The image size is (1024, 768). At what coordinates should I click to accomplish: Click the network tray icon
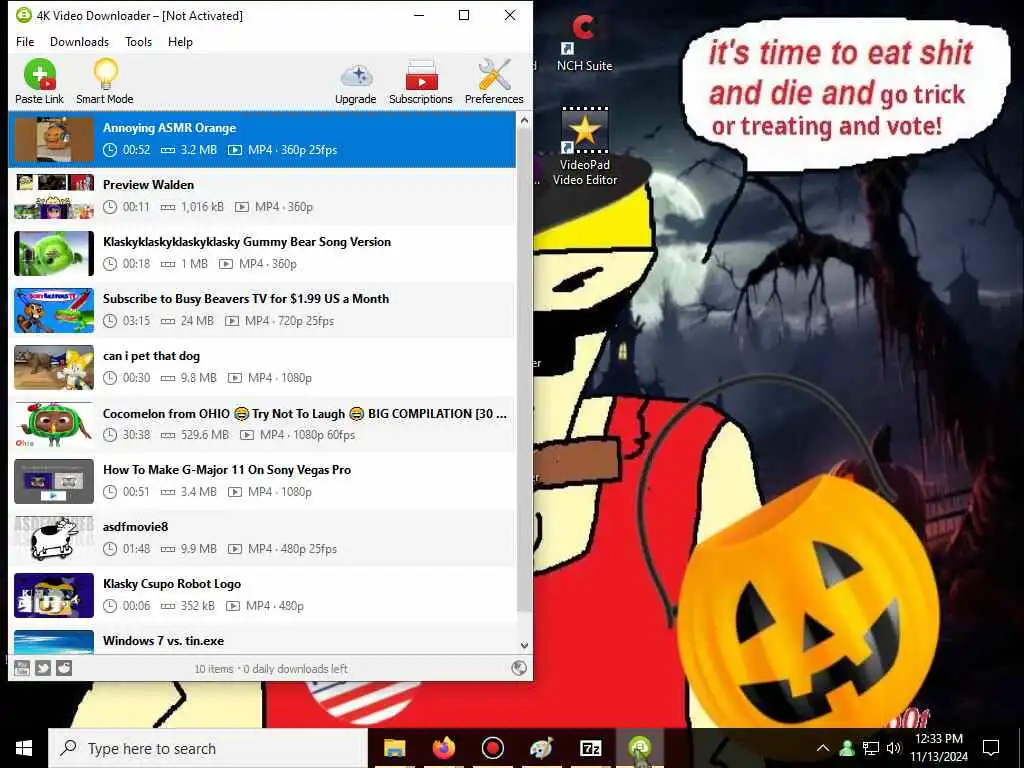[x=871, y=748]
